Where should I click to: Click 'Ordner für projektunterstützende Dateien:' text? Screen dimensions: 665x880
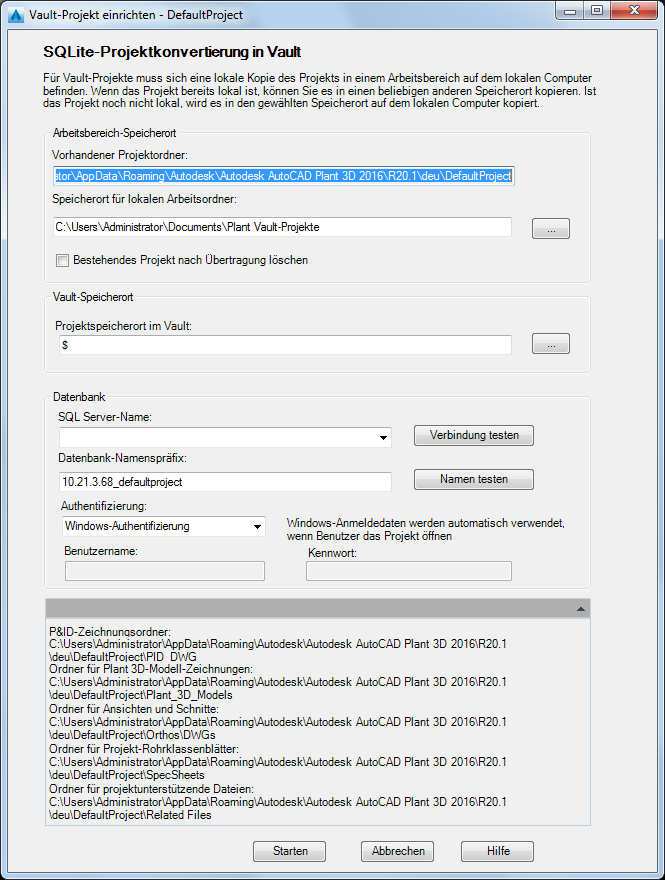[151, 789]
